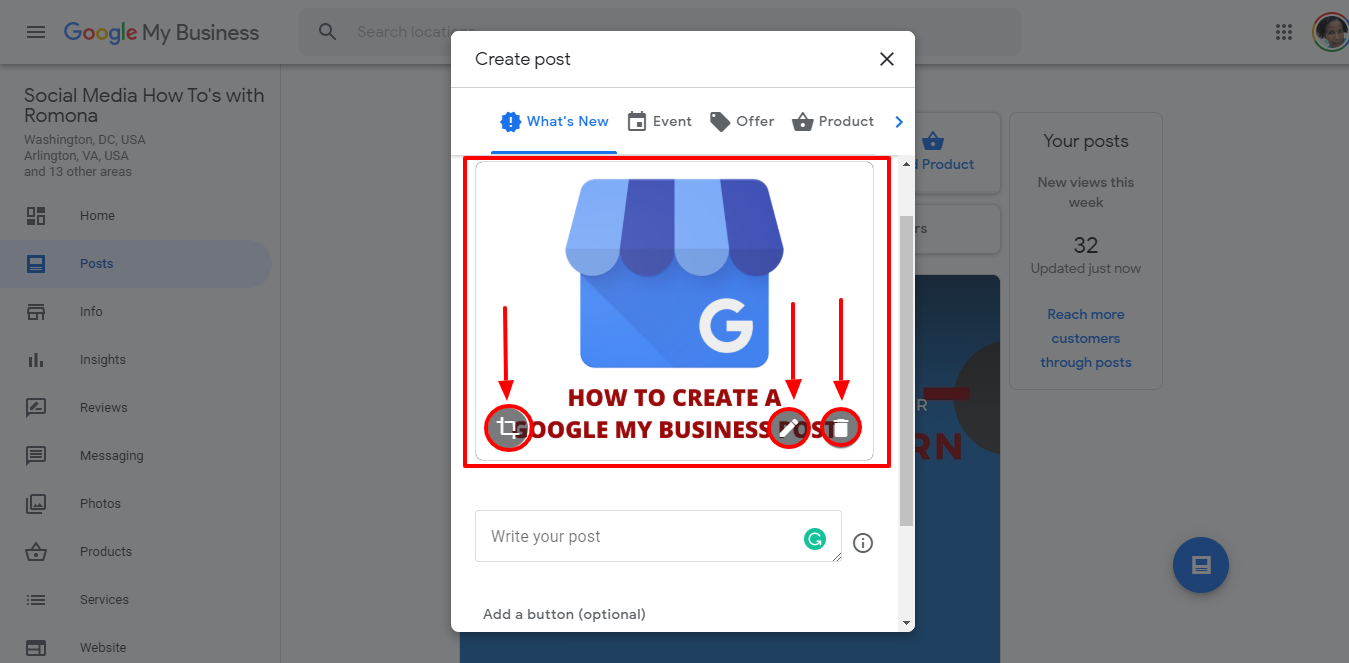Close the Create post dialog
The height and width of the screenshot is (663, 1349).
pyautogui.click(x=886, y=59)
